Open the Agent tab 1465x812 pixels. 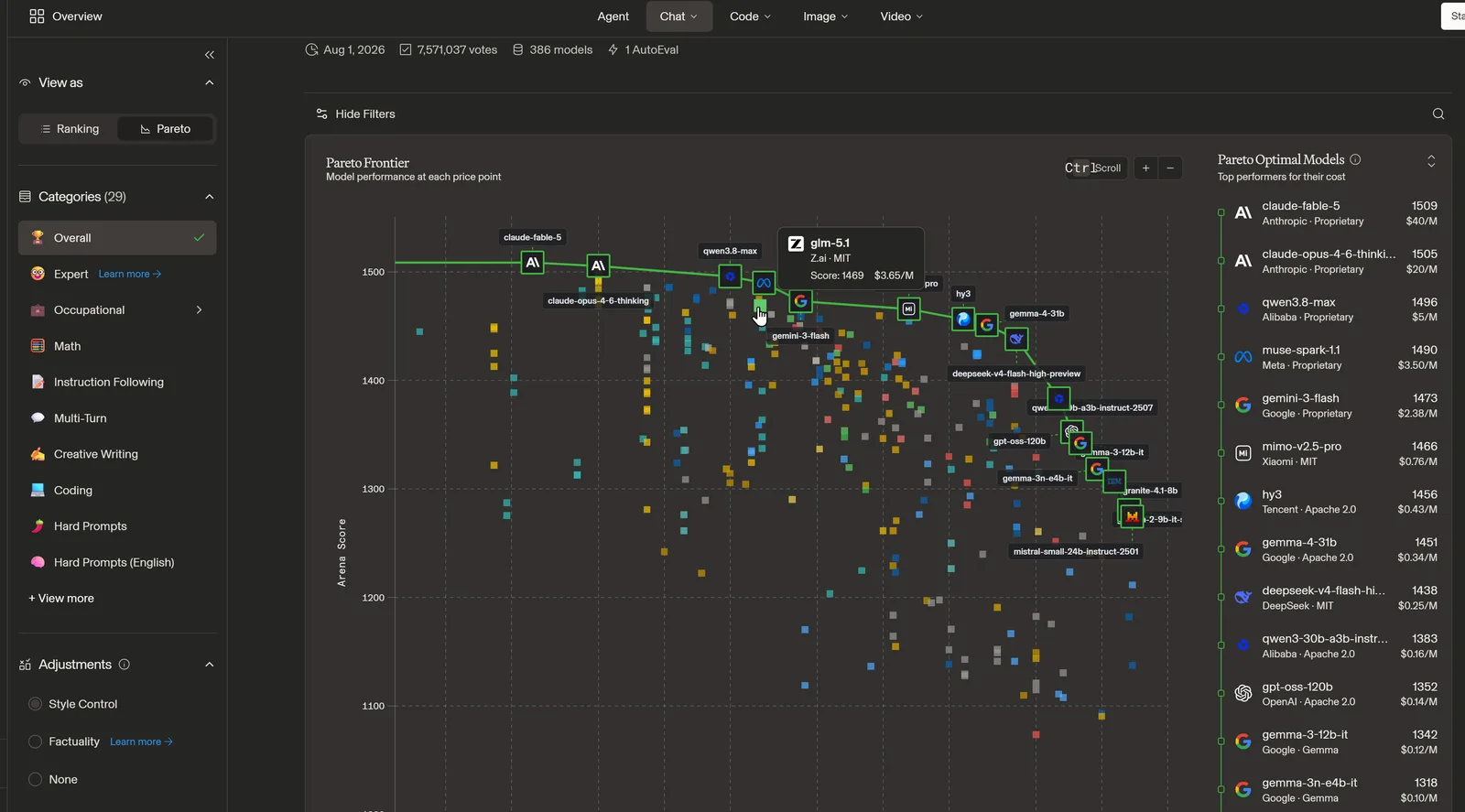click(613, 16)
